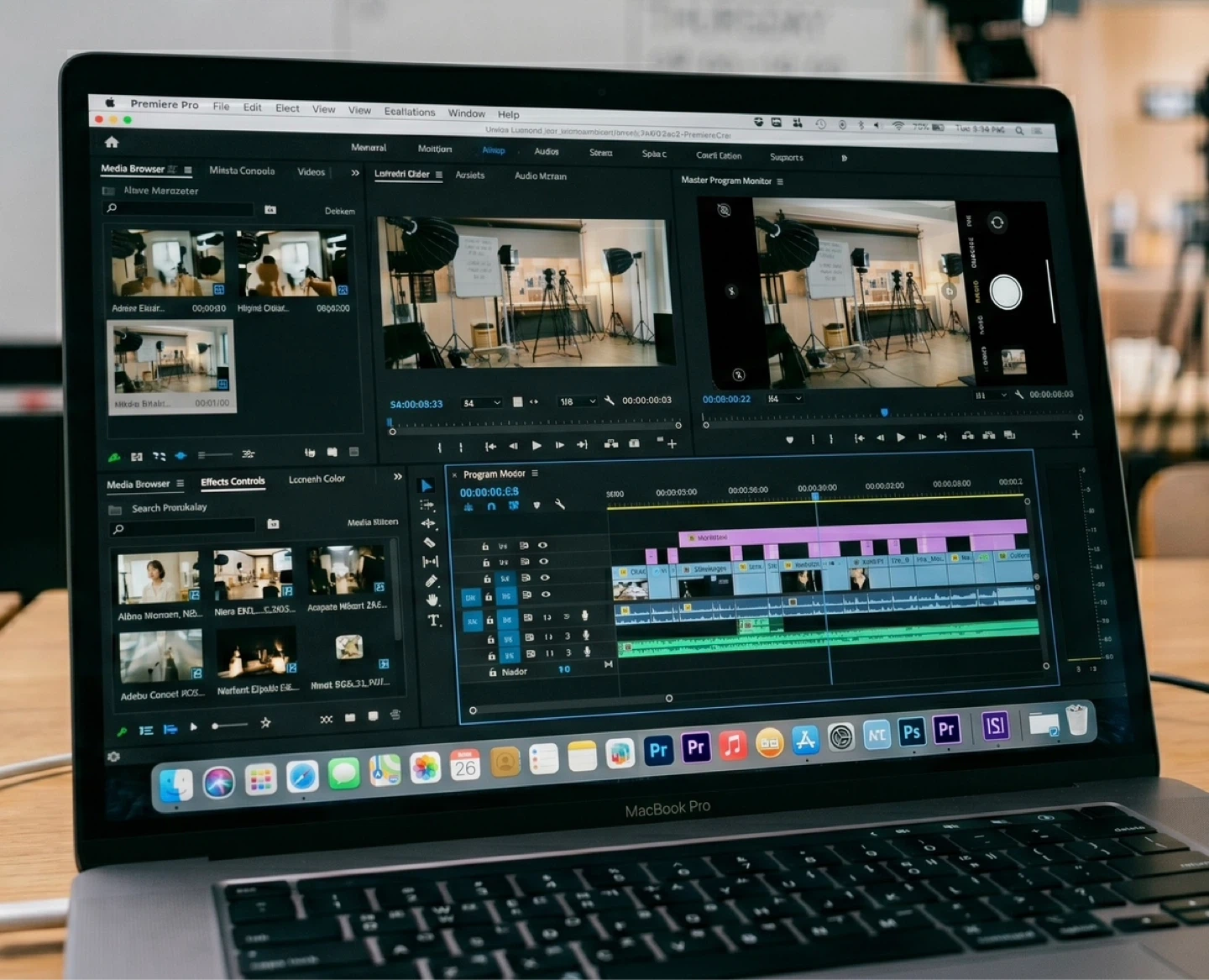Open source monitor settings wrench

click(x=610, y=401)
